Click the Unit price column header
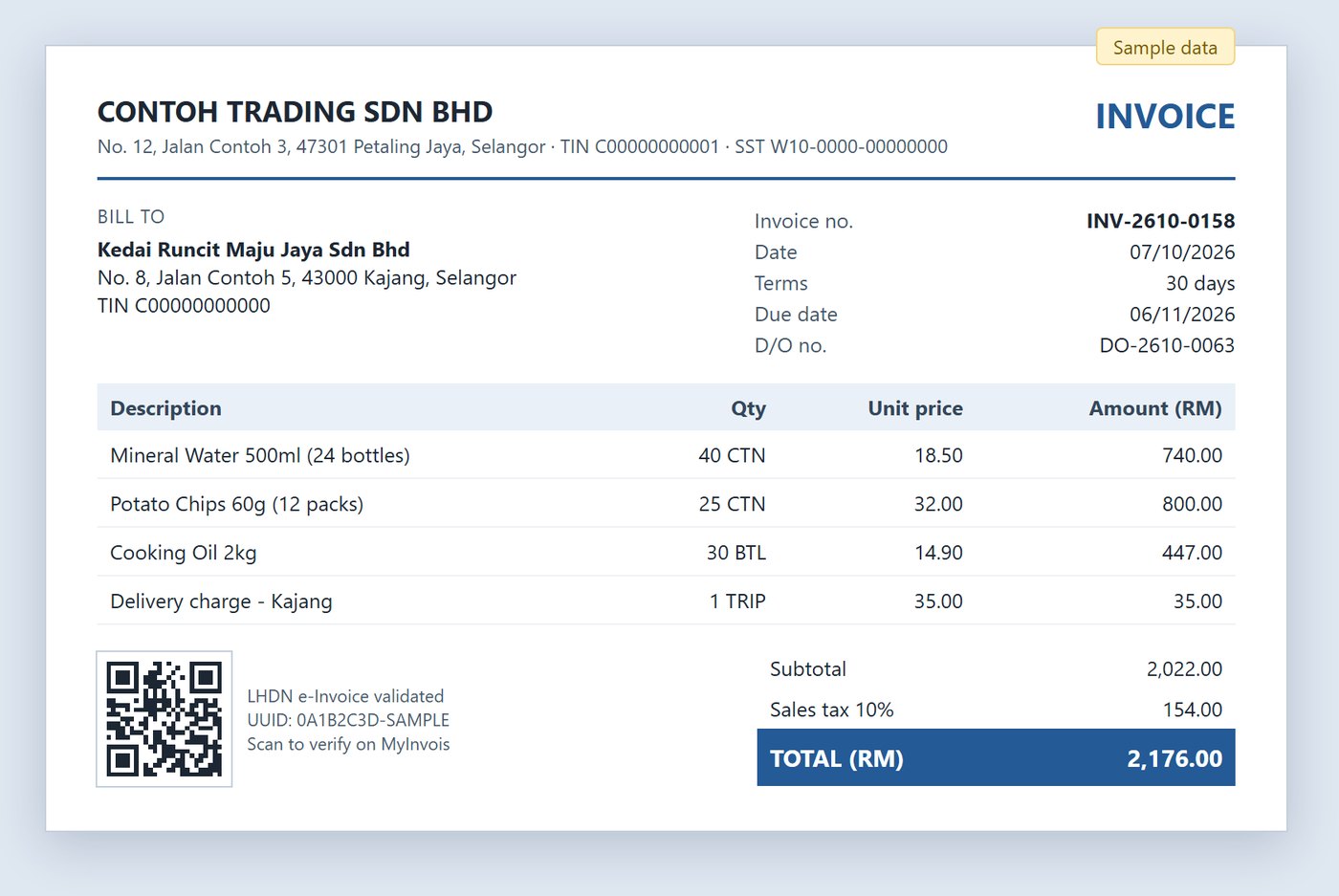This screenshot has width=1339, height=896. (x=915, y=408)
